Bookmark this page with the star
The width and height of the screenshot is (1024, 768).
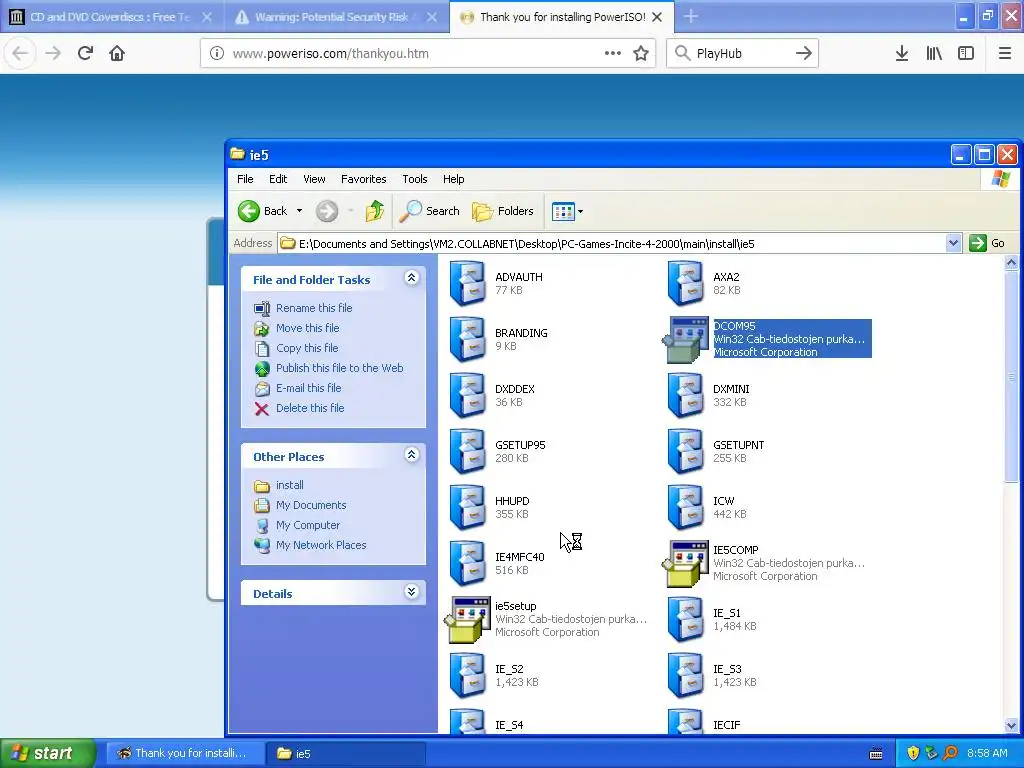click(641, 54)
